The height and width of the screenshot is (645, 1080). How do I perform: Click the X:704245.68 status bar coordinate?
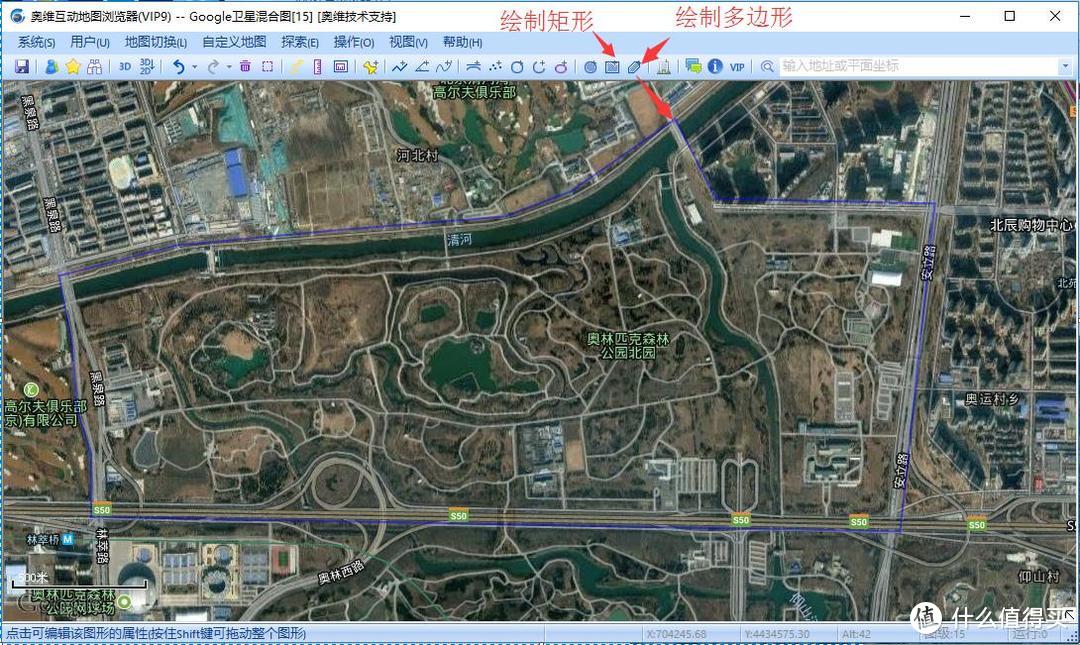[676, 634]
